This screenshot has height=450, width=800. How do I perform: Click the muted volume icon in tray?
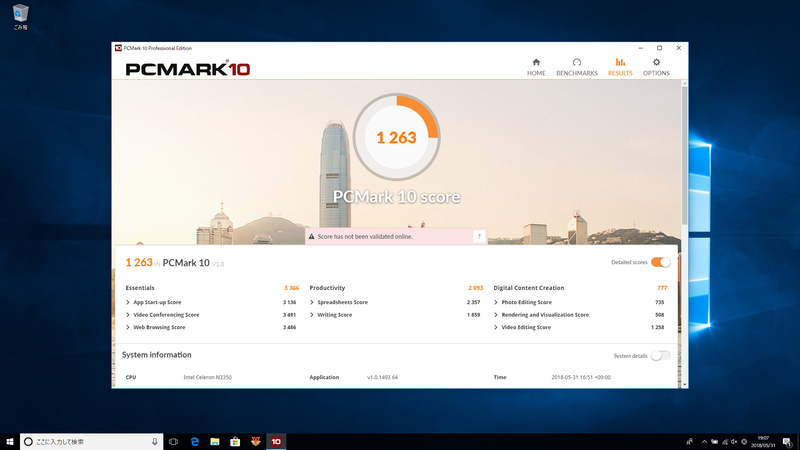pyautogui.click(x=734, y=442)
